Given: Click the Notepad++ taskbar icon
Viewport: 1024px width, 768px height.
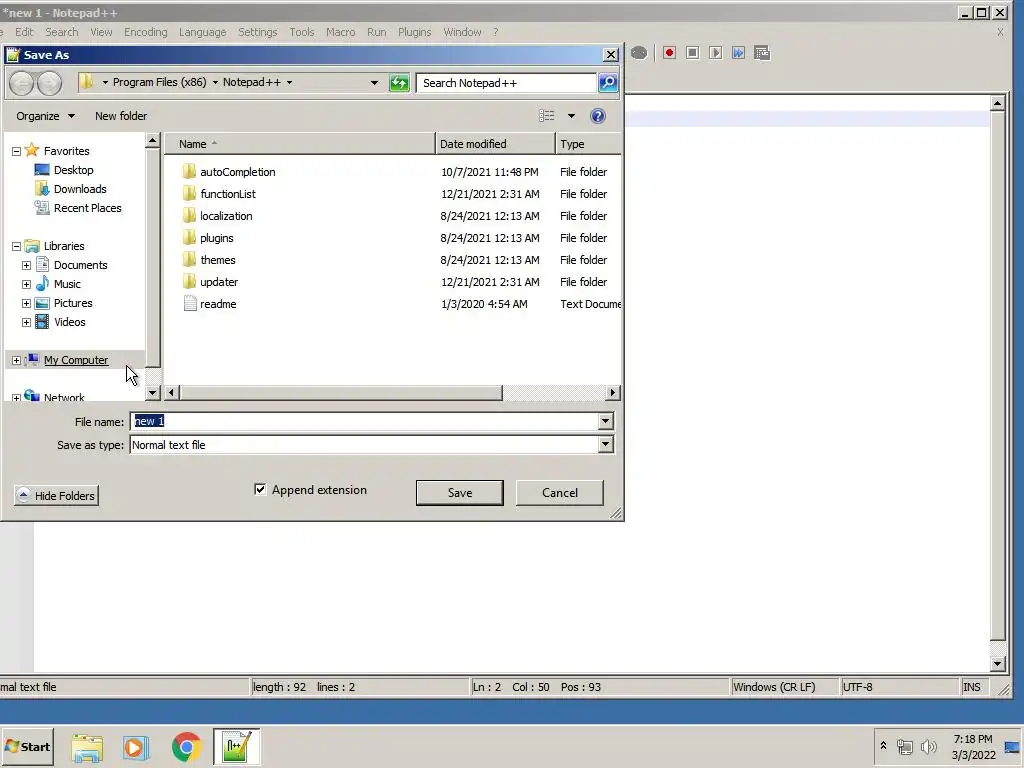Looking at the screenshot, I should click(x=236, y=747).
